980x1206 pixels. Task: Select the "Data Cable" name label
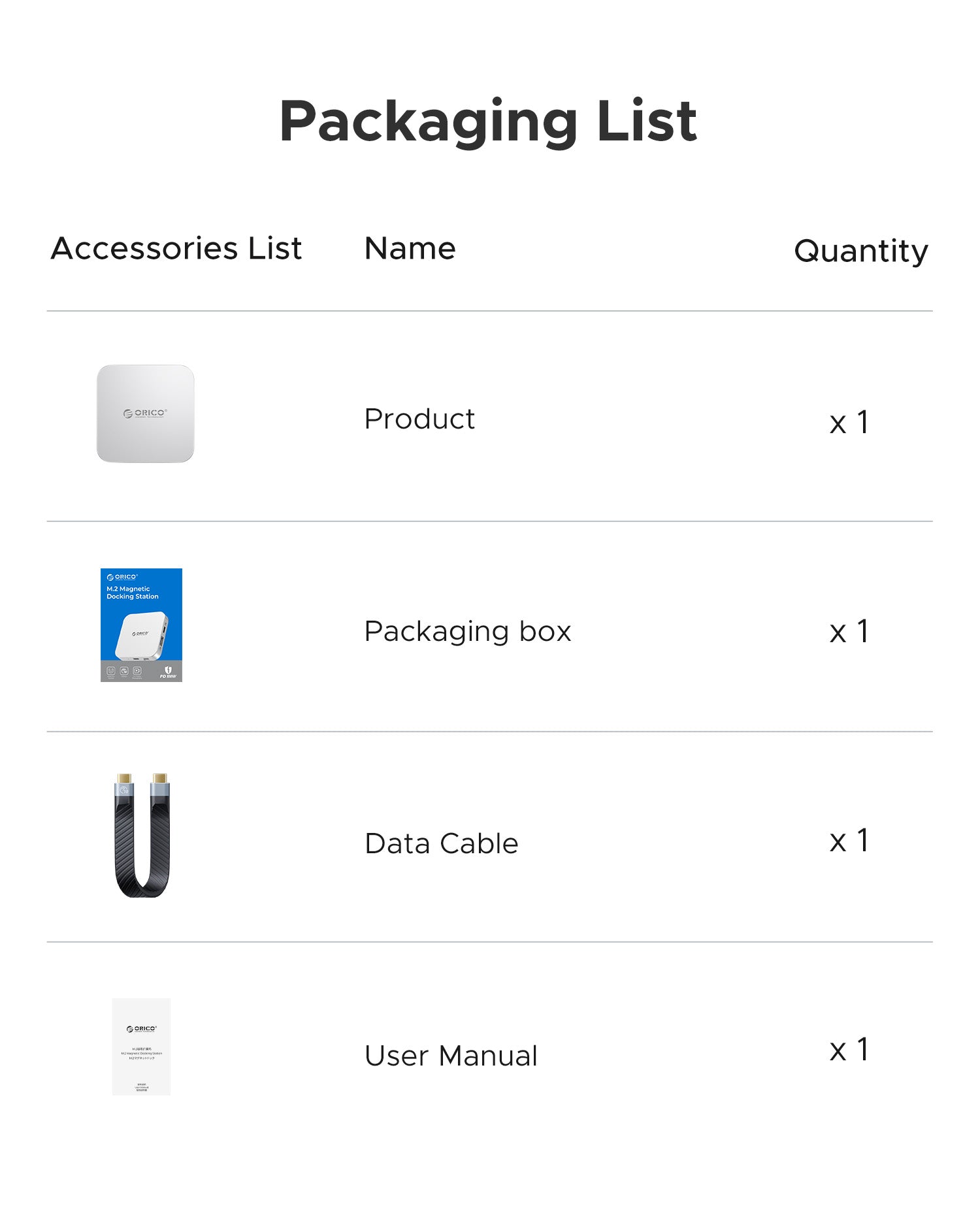coord(441,843)
